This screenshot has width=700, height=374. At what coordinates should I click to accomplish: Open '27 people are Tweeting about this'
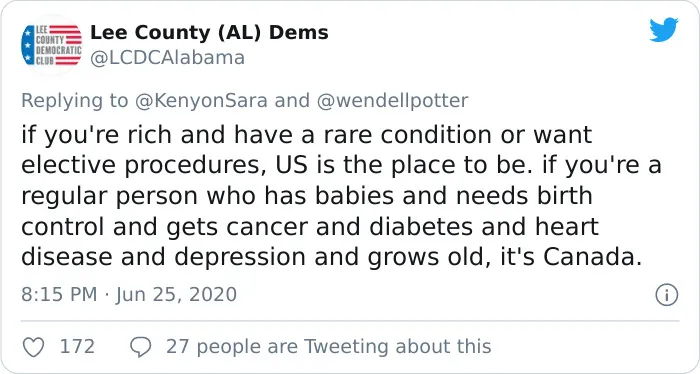click(329, 346)
